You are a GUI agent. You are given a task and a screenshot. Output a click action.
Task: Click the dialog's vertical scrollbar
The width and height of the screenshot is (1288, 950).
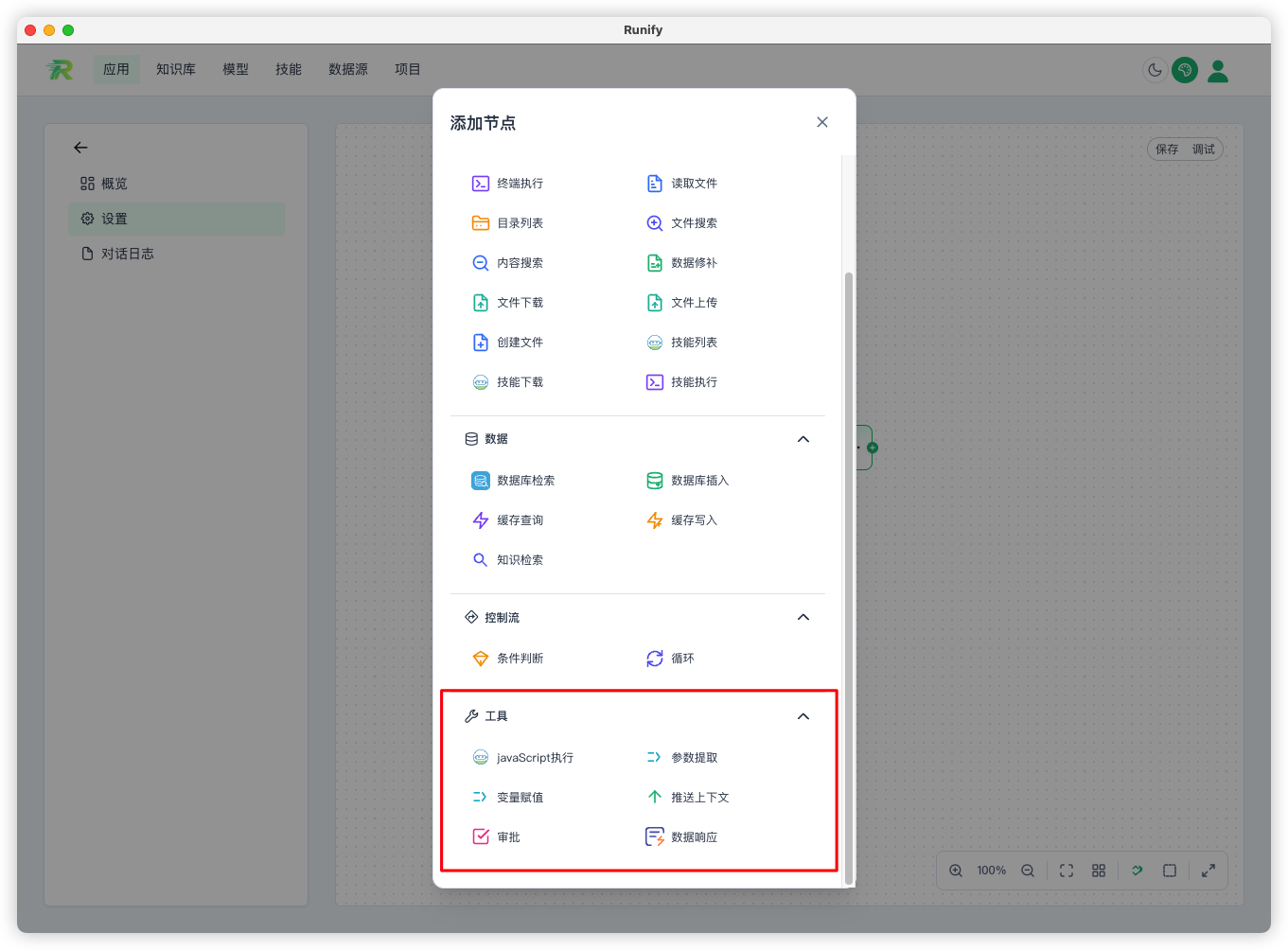[x=849, y=577]
